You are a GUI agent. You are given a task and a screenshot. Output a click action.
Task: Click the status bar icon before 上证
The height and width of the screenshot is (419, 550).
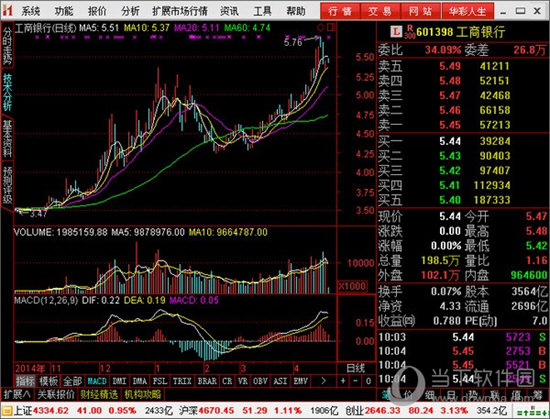point(7,410)
